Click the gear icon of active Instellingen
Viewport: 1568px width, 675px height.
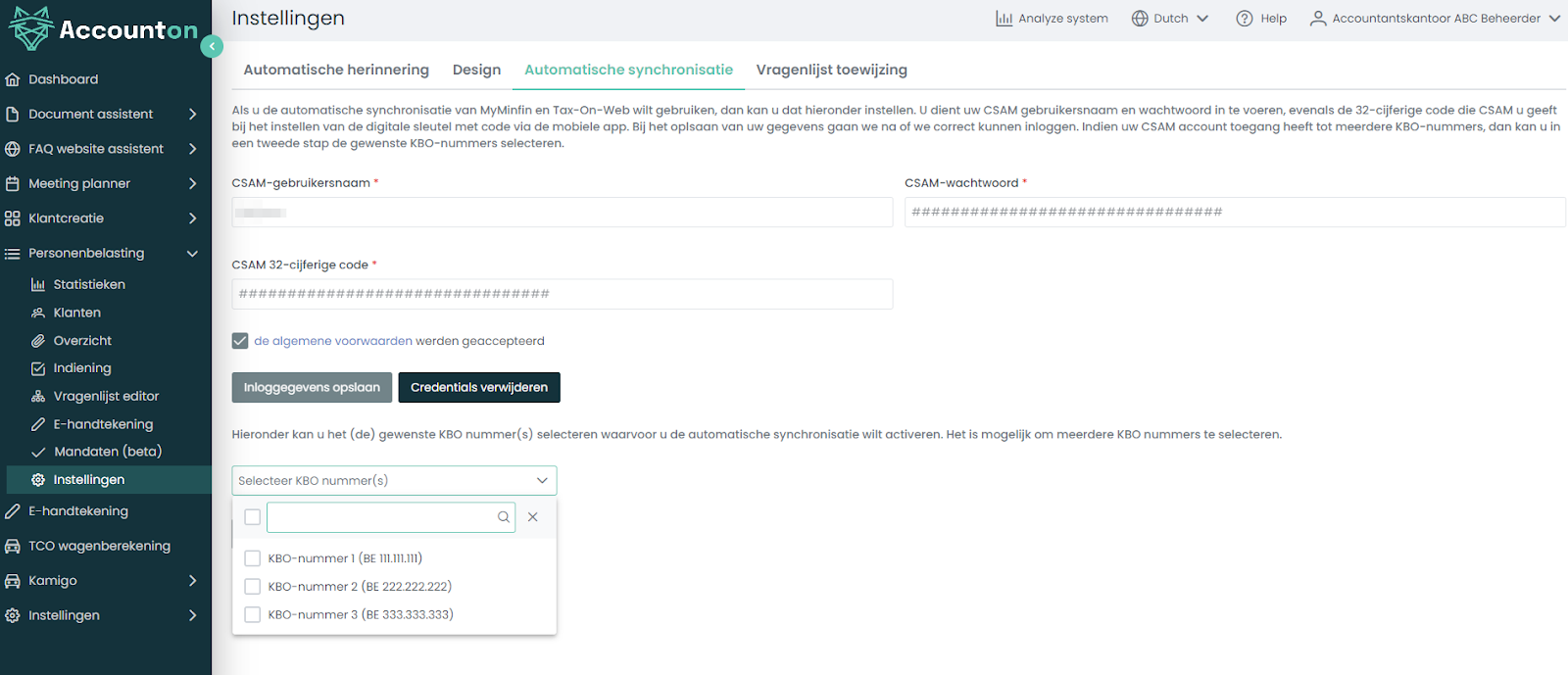[38, 480]
